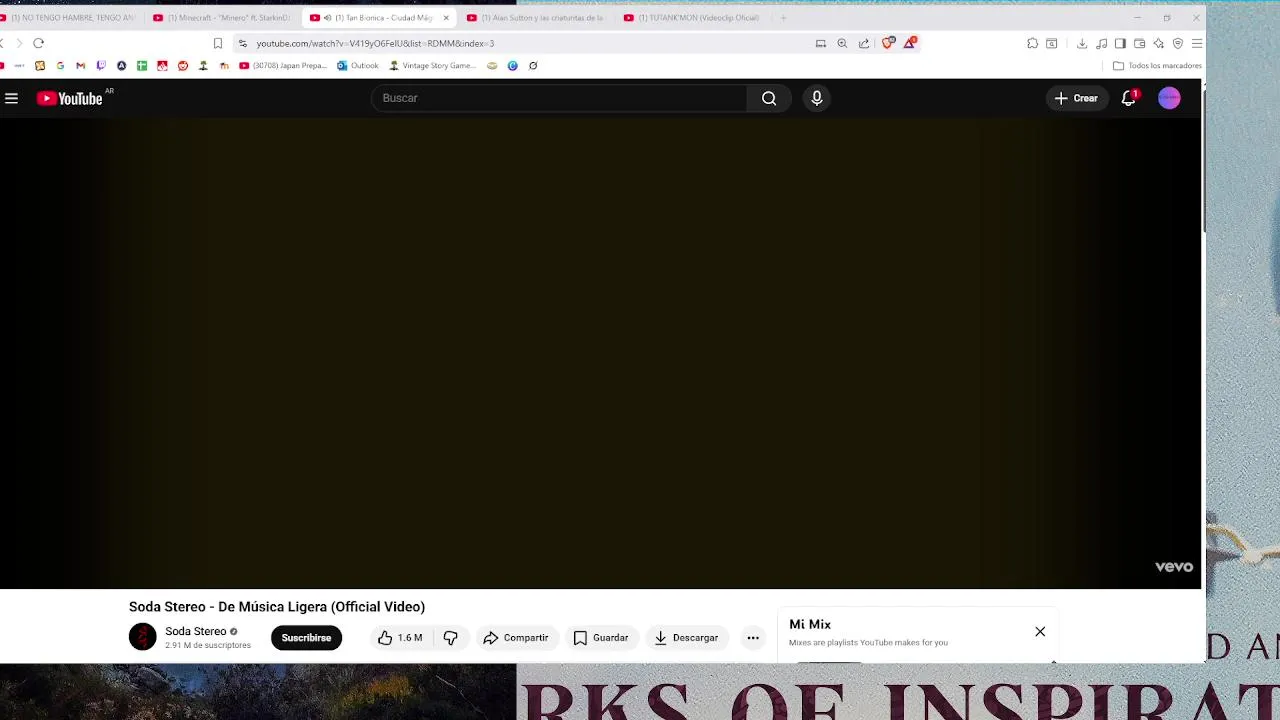
Task: Open Soda Stereo channel name link
Action: tap(196, 631)
